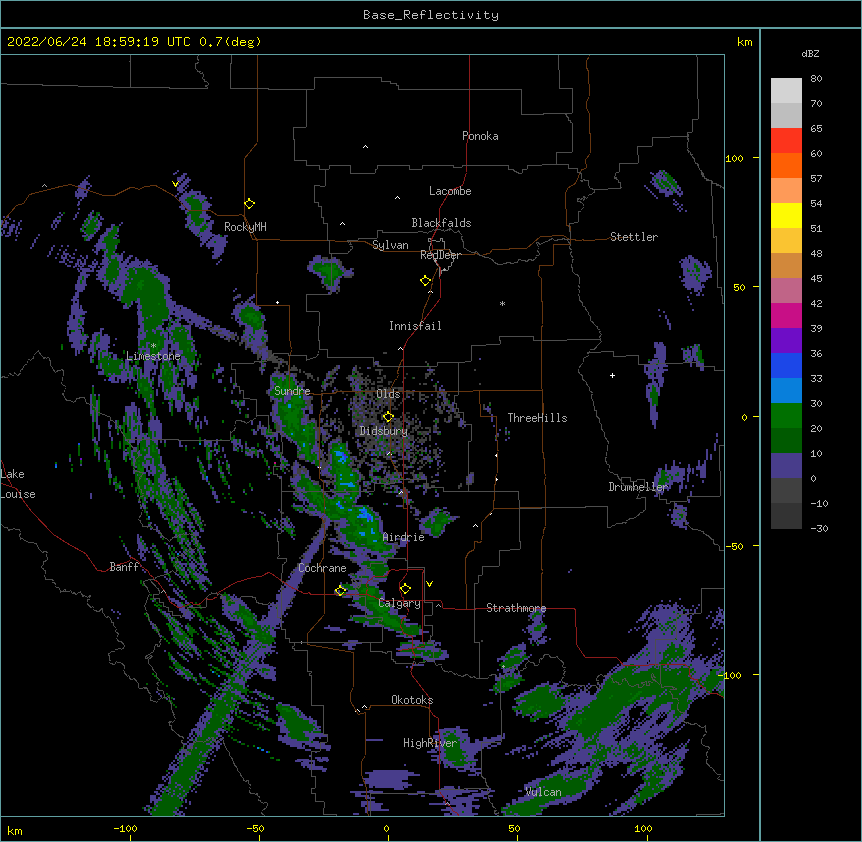
Task: Click the 0 tick on bottom axis
Action: click(386, 828)
